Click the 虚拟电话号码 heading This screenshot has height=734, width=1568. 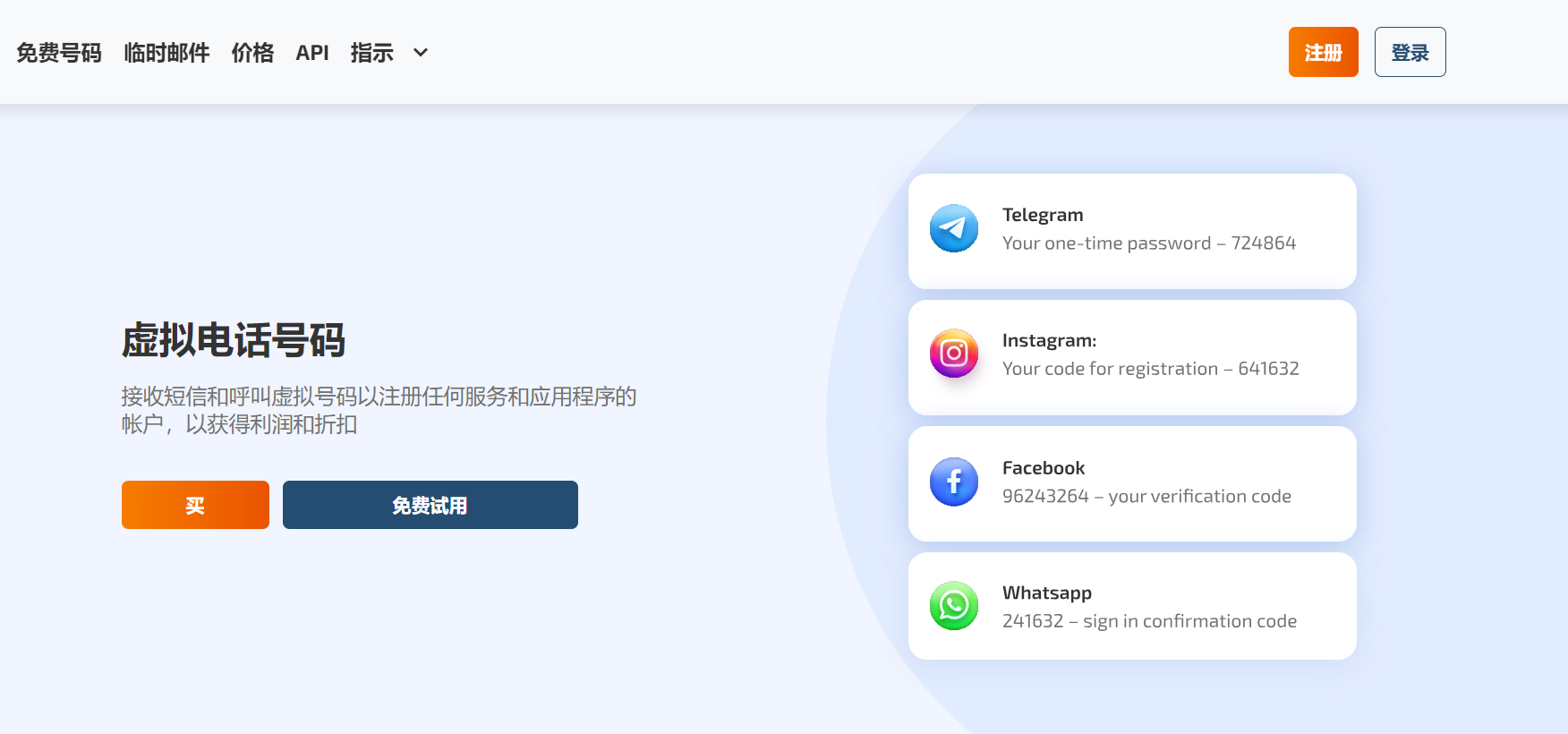tap(234, 340)
